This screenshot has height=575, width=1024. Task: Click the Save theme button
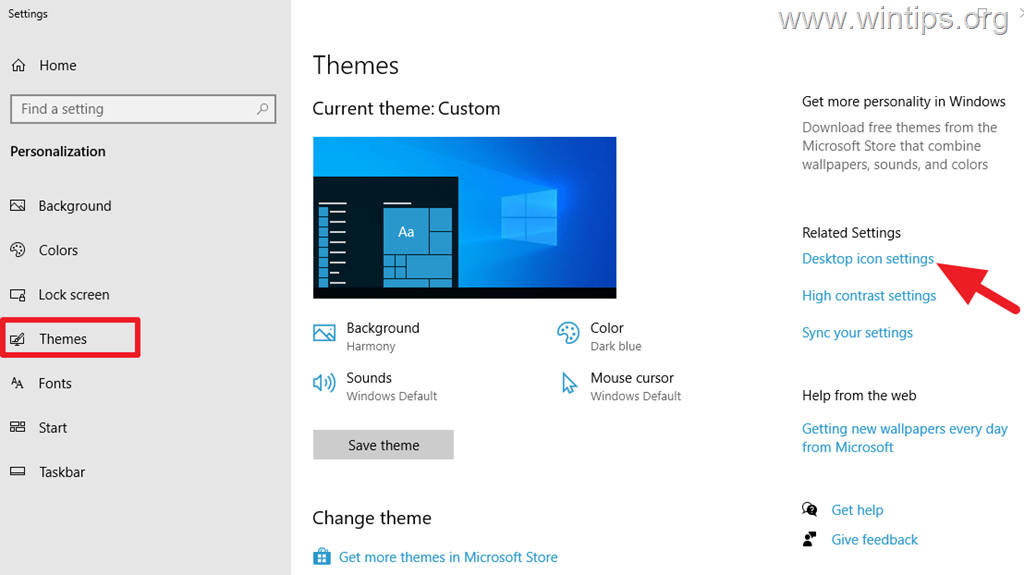pyautogui.click(x=383, y=445)
